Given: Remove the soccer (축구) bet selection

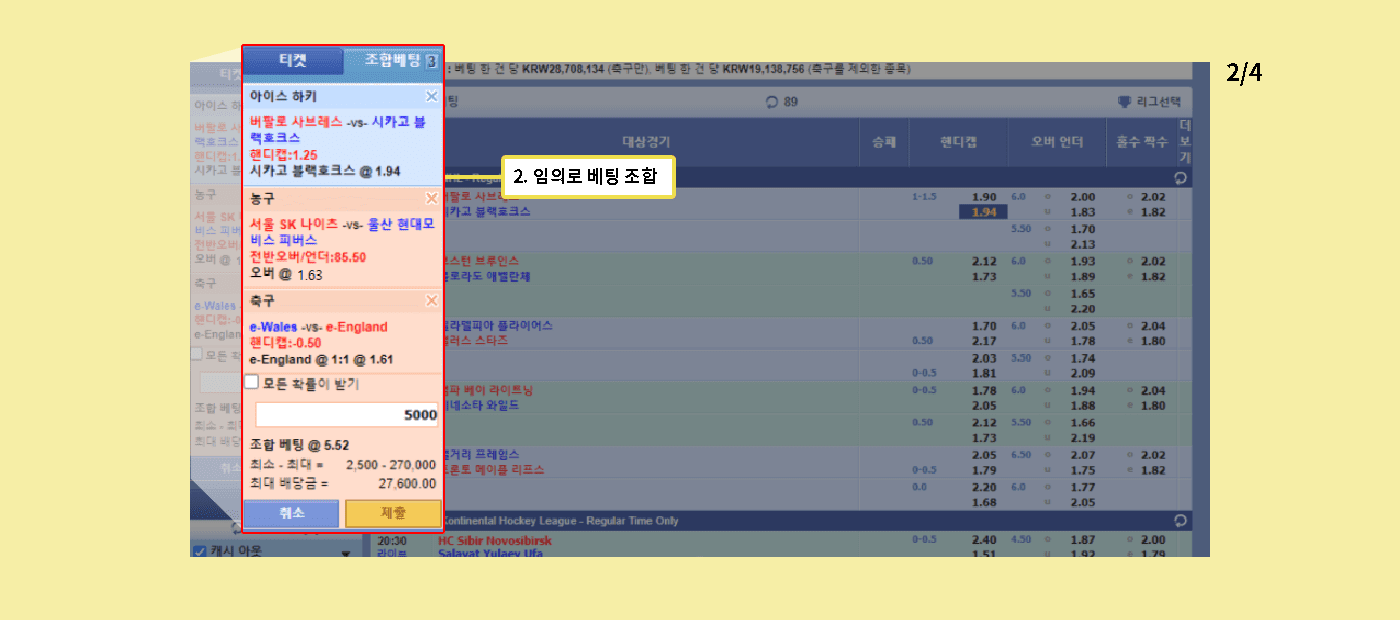Looking at the screenshot, I should pos(431,300).
